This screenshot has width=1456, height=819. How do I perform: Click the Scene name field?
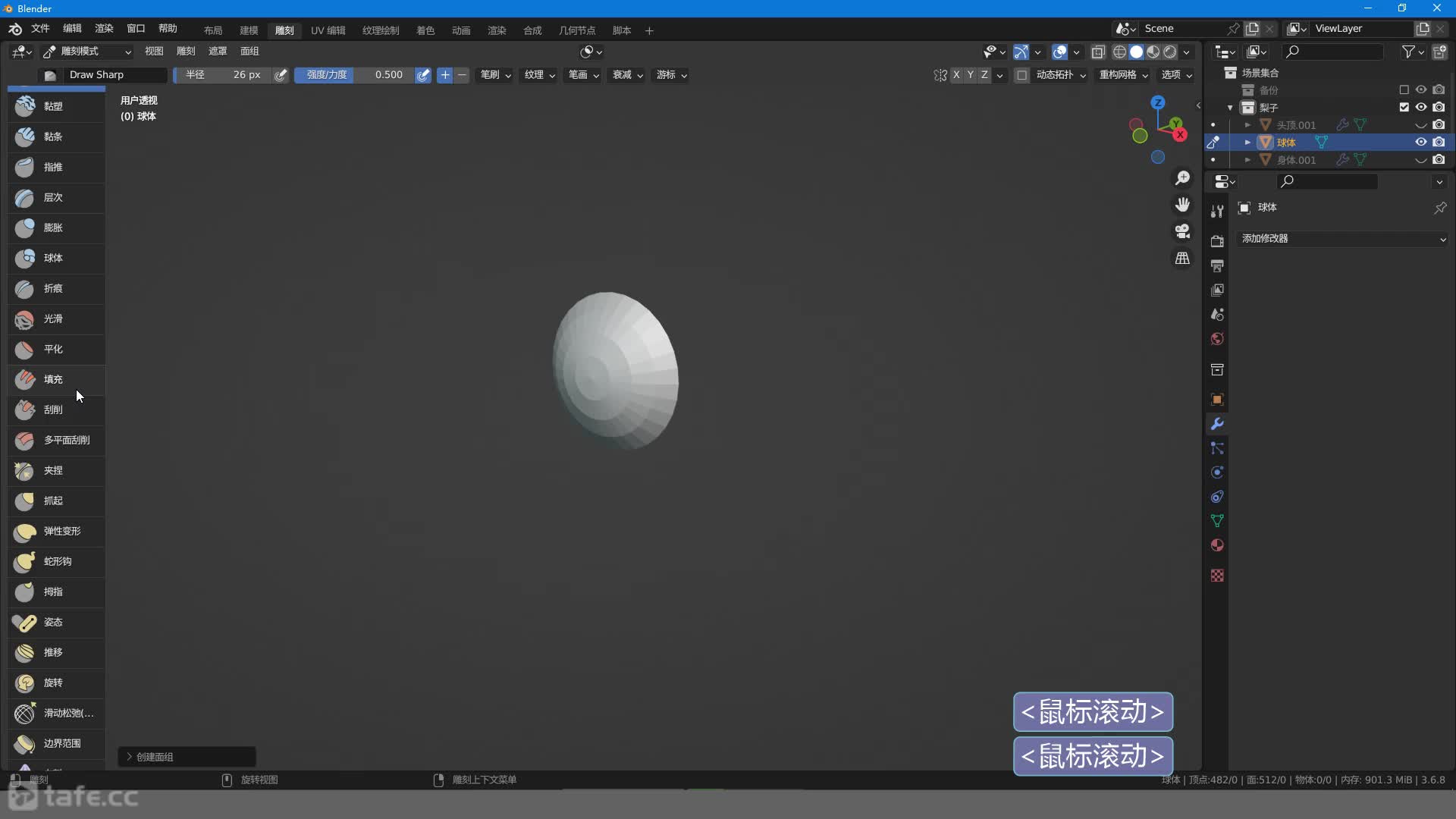click(1183, 29)
